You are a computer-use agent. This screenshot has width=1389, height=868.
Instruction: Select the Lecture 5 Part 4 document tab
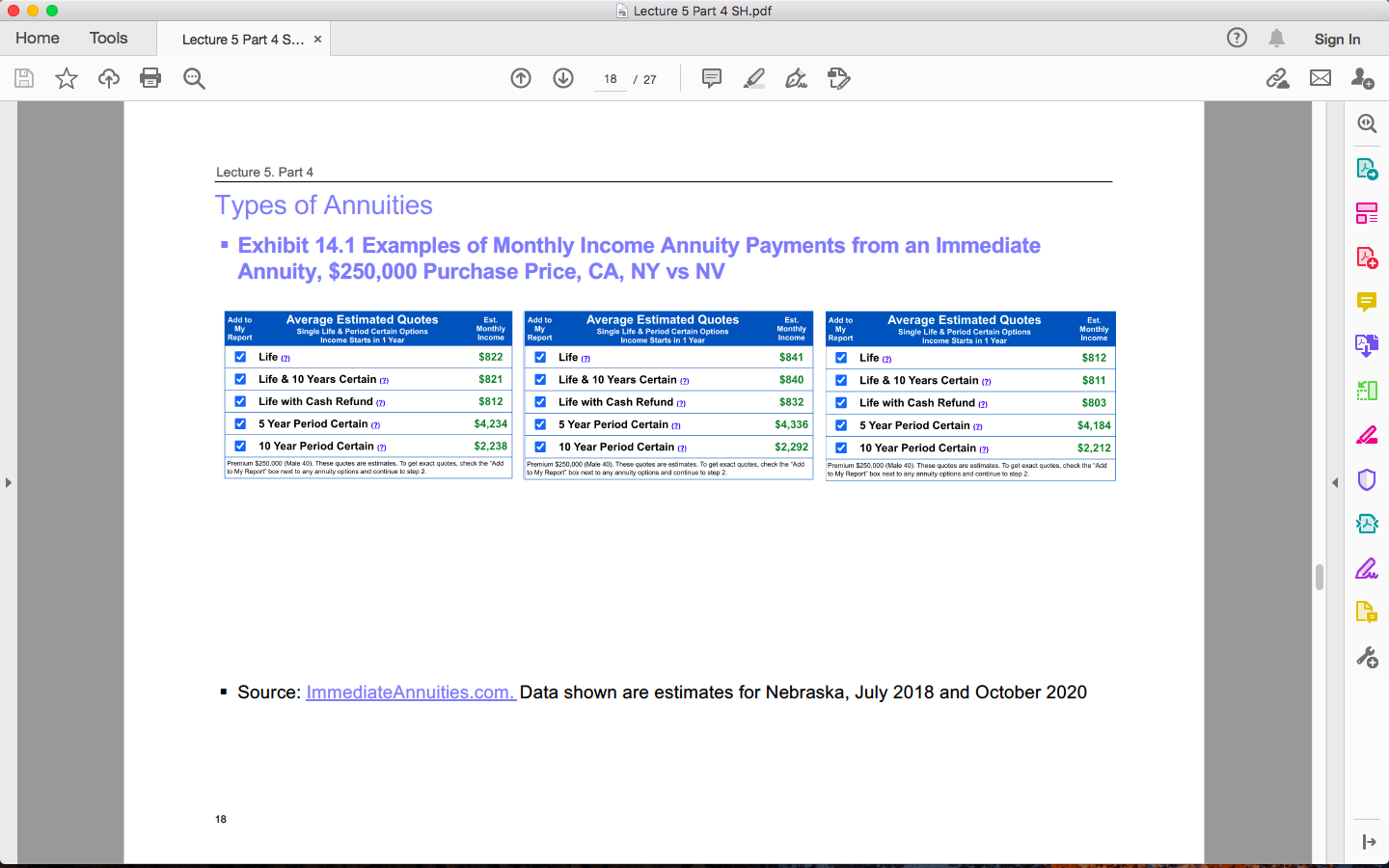point(243,40)
